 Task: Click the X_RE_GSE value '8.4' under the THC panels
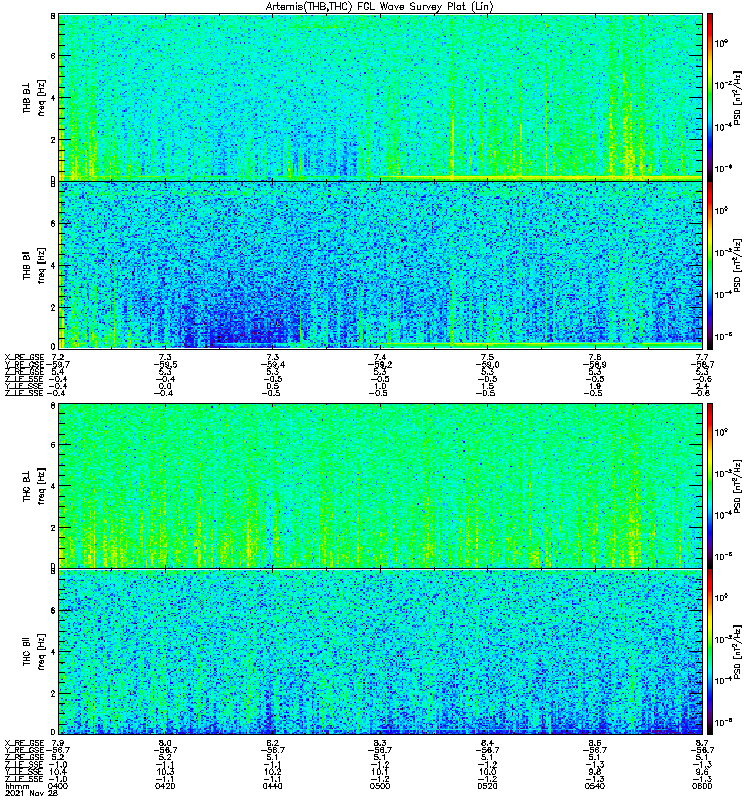487,743
